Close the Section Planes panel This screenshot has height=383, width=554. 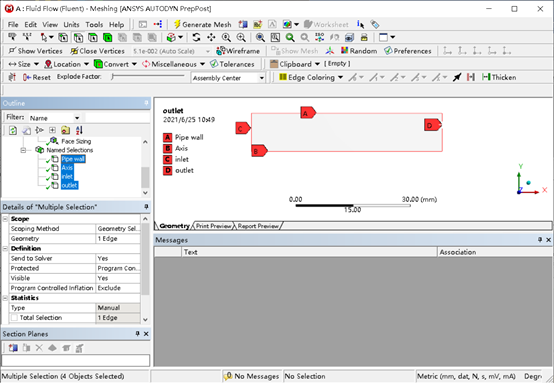[146, 334]
